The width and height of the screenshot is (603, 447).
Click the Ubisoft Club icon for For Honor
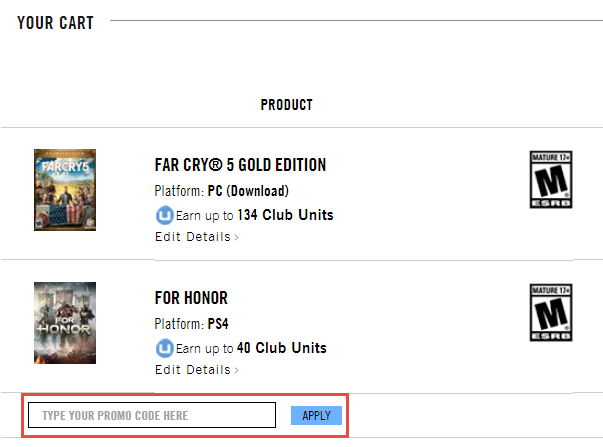pyautogui.click(x=164, y=348)
